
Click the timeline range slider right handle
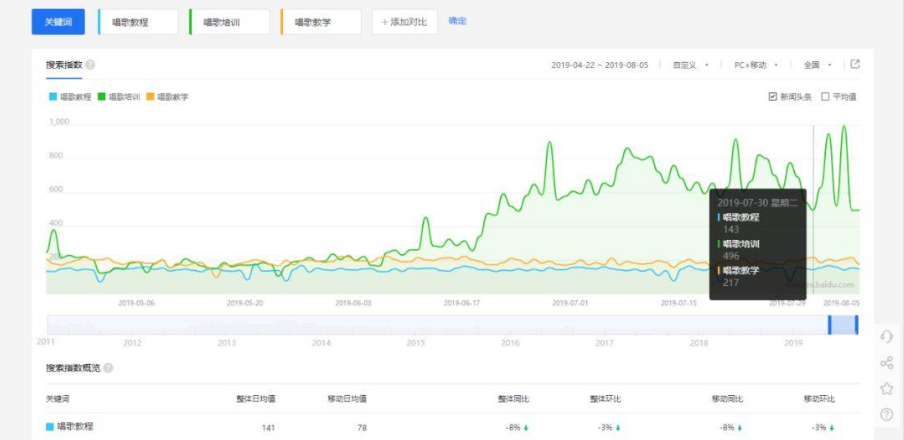856,325
